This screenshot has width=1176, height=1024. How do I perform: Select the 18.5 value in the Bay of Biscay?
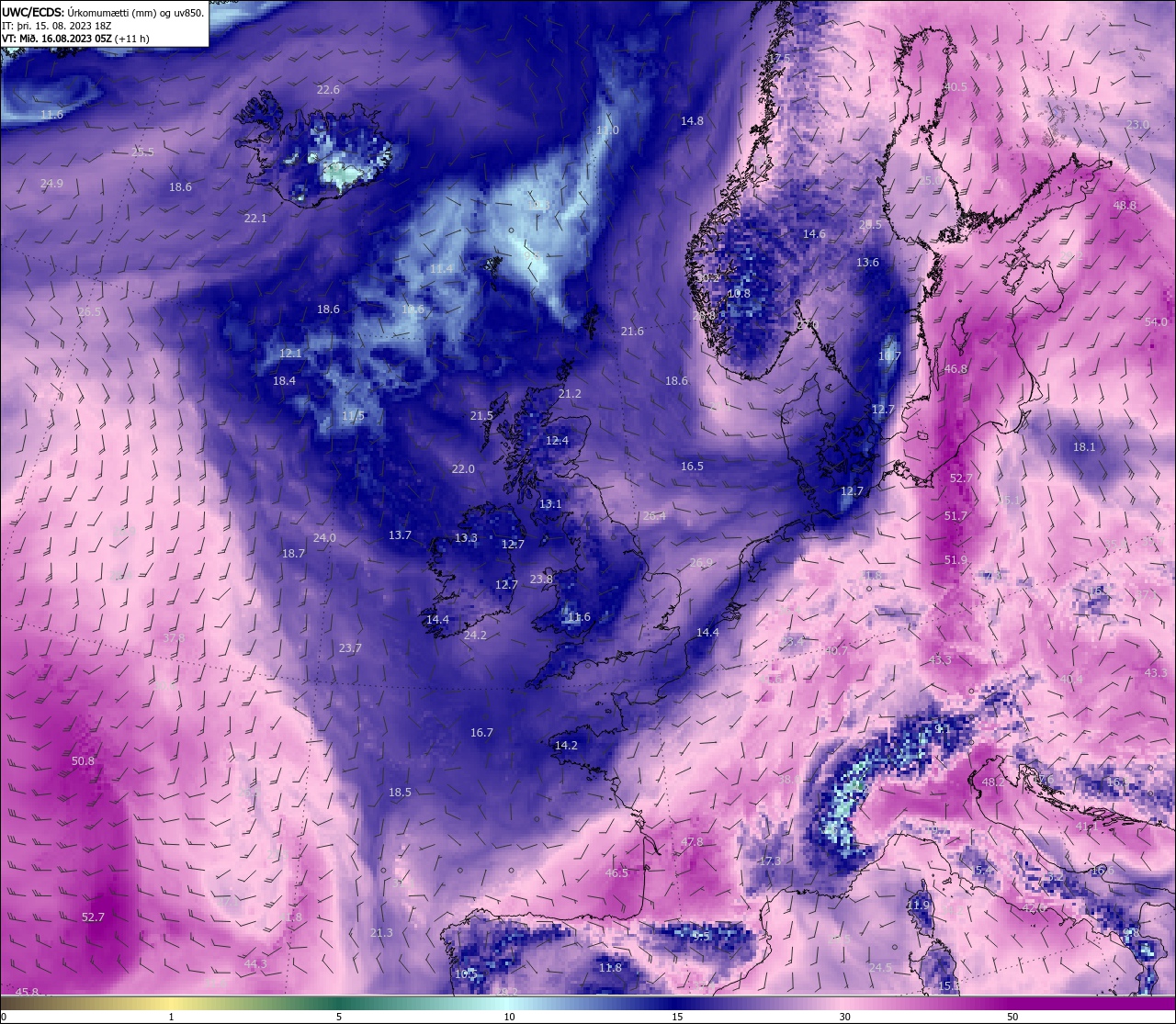(x=400, y=793)
